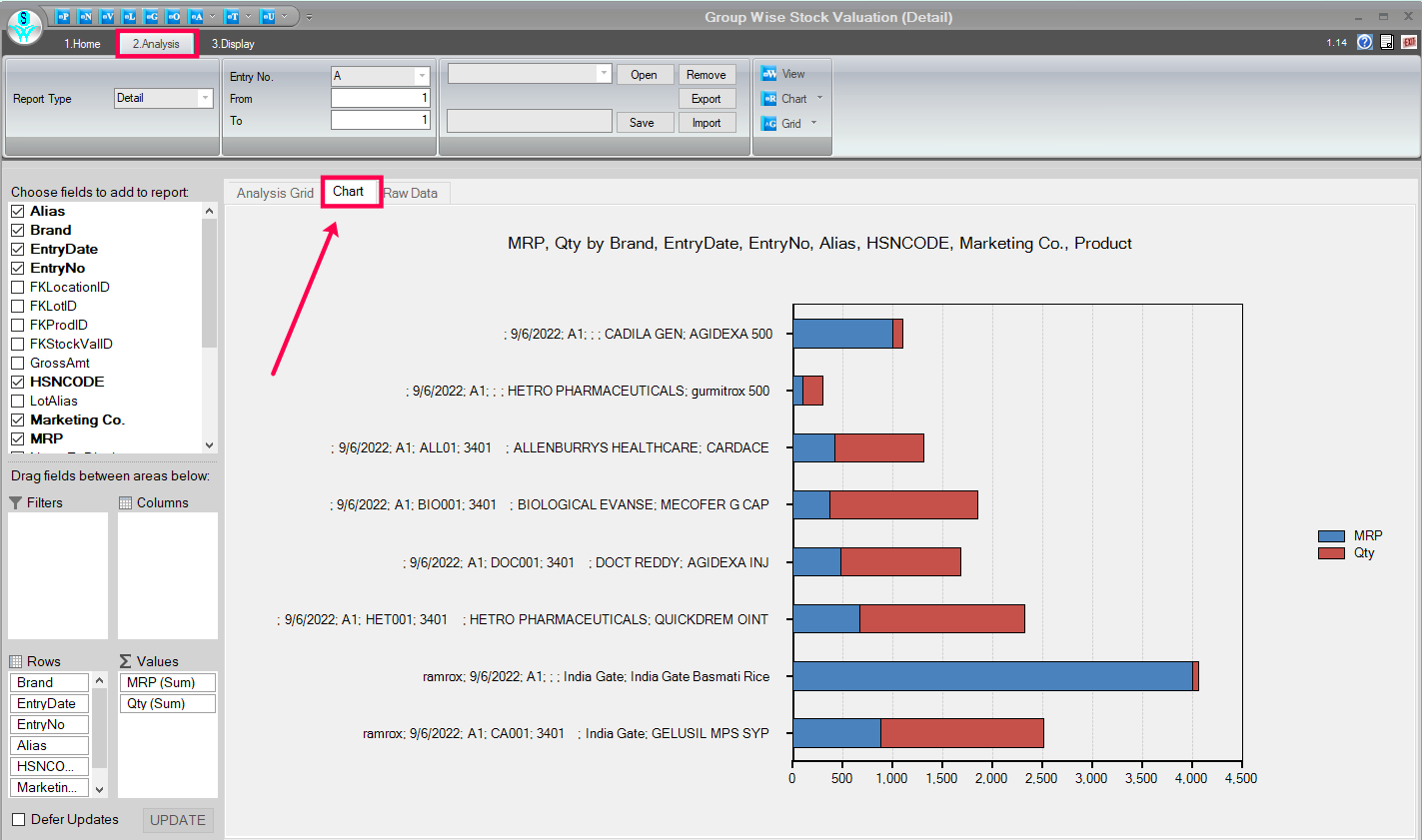This screenshot has height=840, width=1422.
Task: Switch to the 1.Home tab
Action: (82, 44)
